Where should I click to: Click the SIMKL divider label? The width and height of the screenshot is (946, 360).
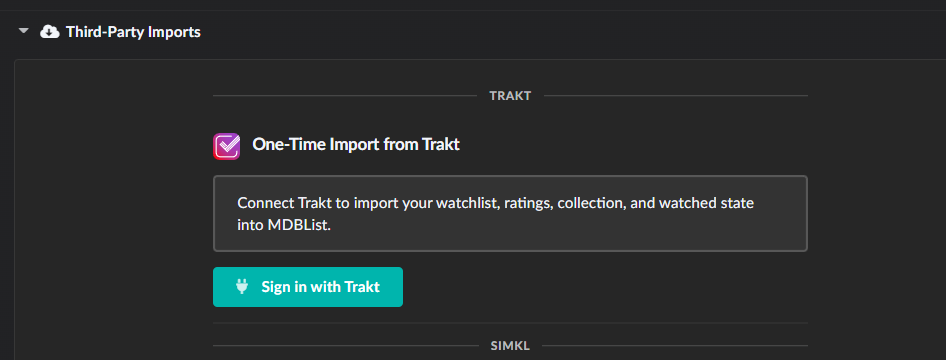(x=510, y=346)
